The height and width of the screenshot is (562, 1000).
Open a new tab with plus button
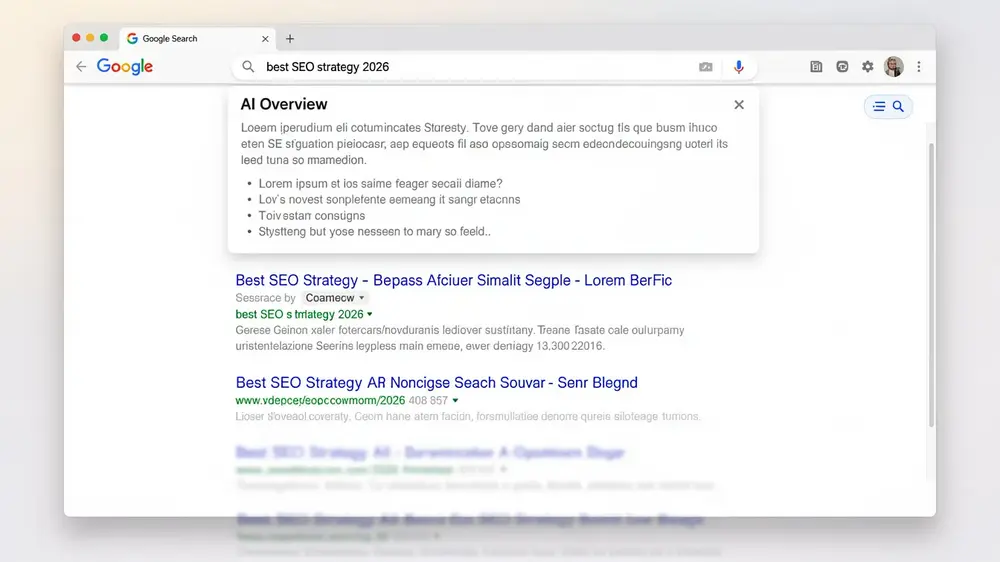pyautogui.click(x=290, y=39)
